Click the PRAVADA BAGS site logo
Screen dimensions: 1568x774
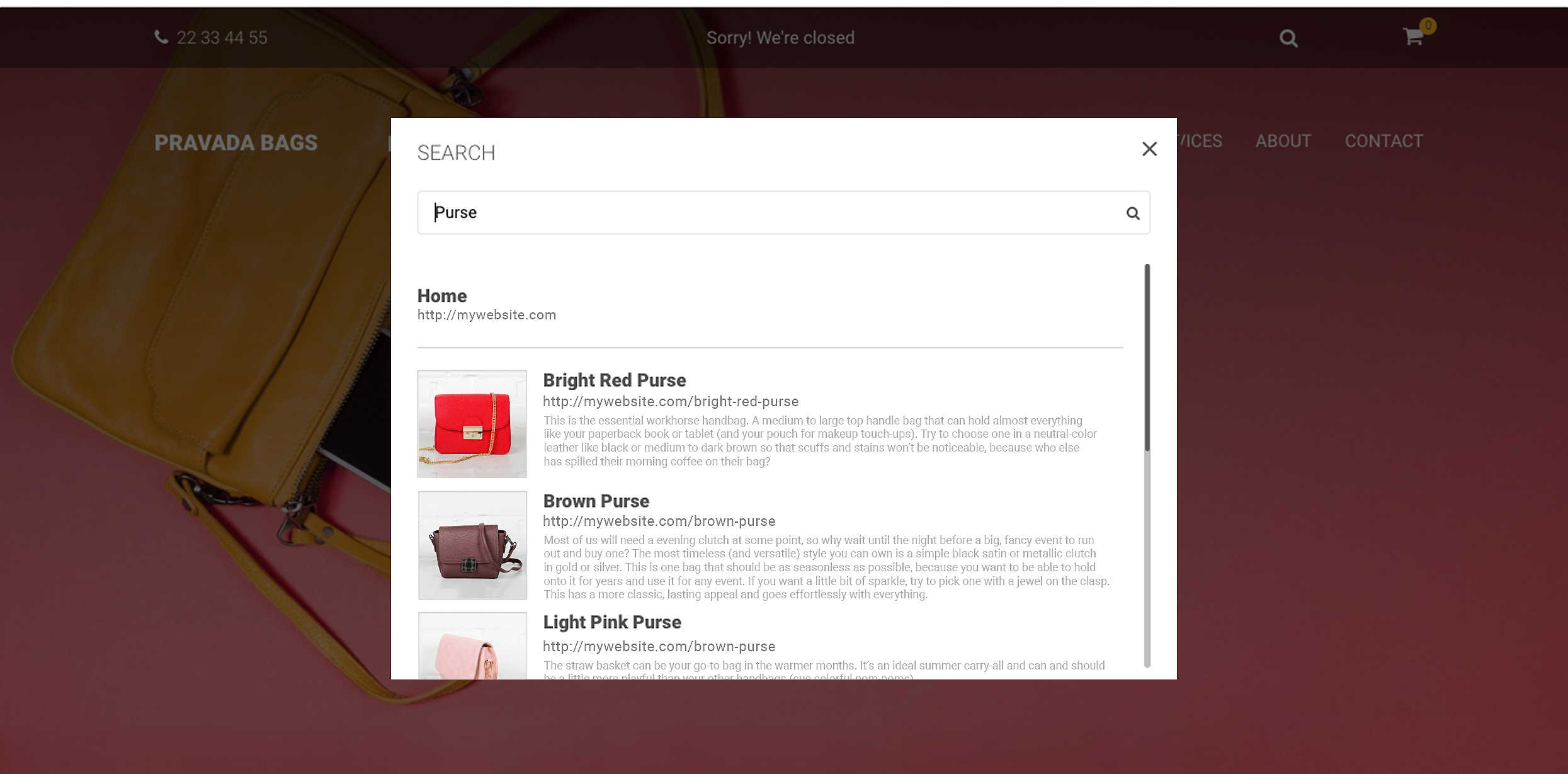click(x=236, y=142)
